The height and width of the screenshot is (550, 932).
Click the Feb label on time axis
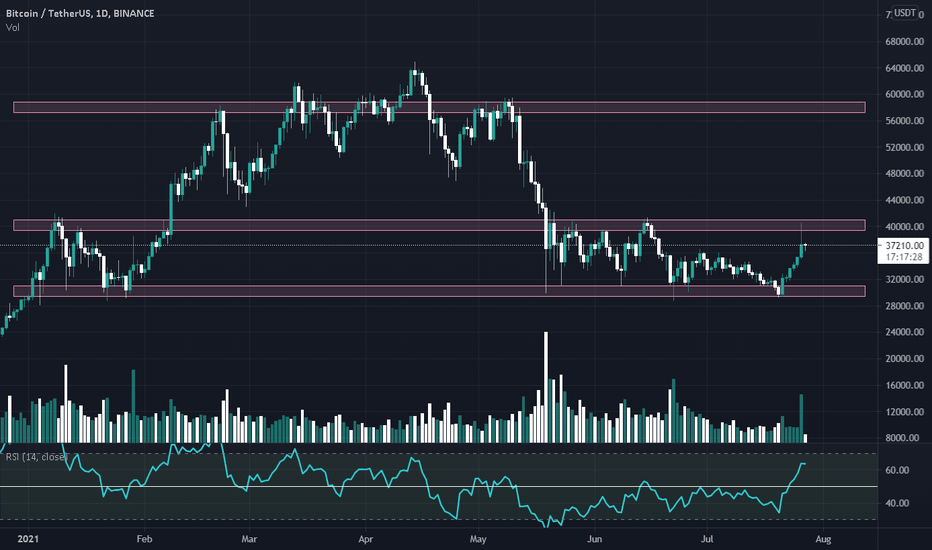click(144, 539)
